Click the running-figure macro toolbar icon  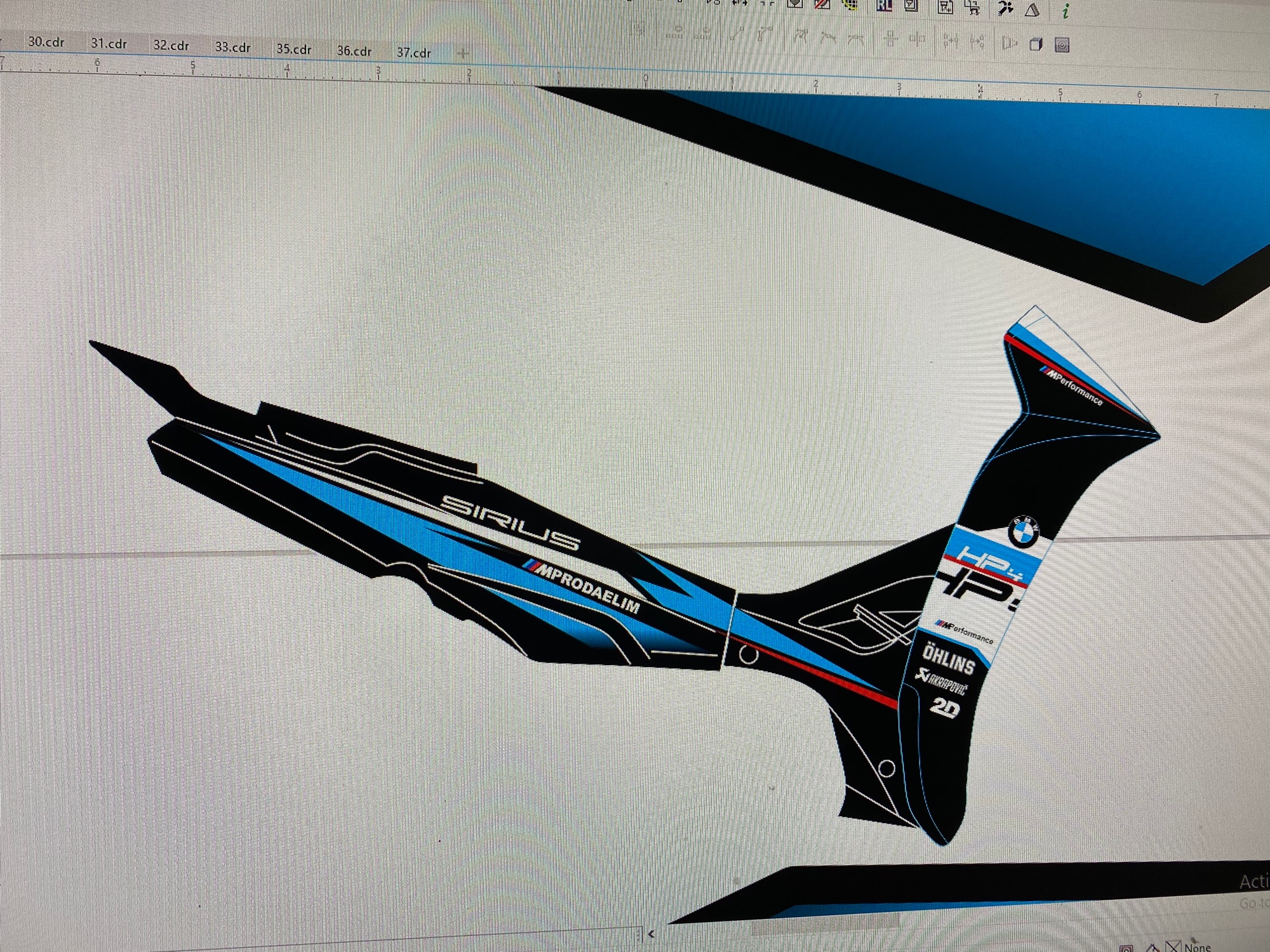click(x=1005, y=8)
